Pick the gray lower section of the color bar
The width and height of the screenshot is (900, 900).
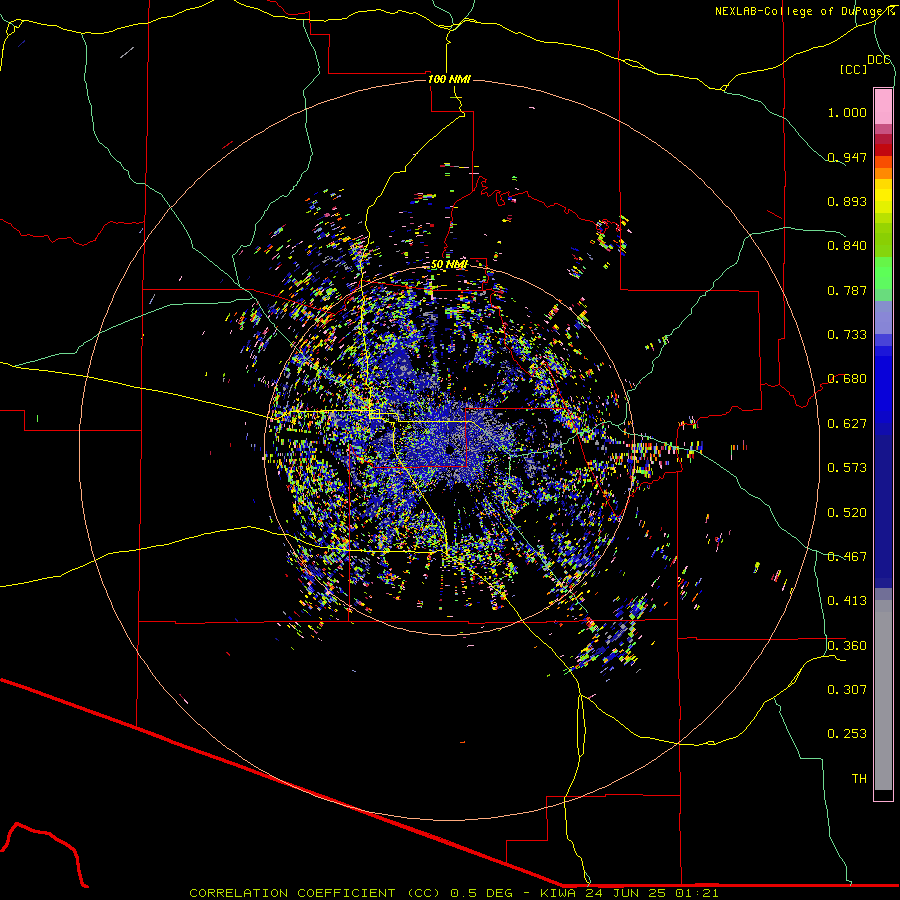pos(883,695)
